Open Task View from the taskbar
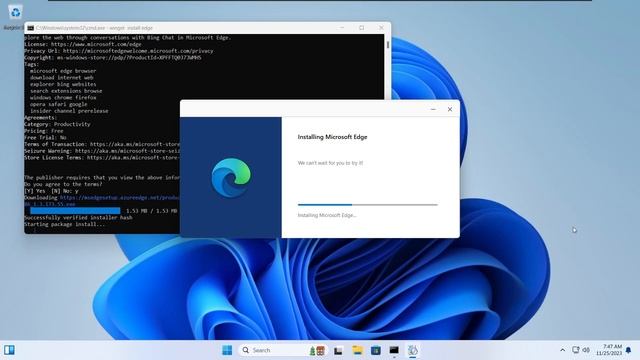This screenshot has height=360, width=640. click(338, 350)
